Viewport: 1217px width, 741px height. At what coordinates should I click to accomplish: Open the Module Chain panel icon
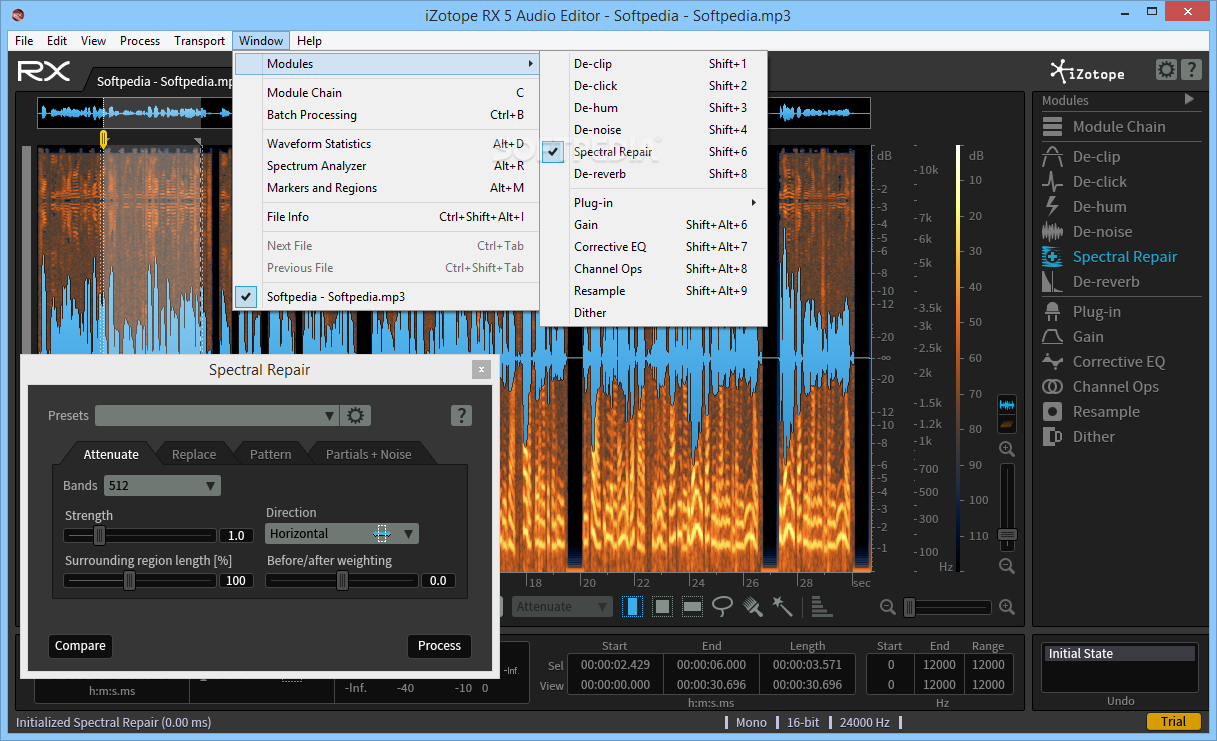1052,127
